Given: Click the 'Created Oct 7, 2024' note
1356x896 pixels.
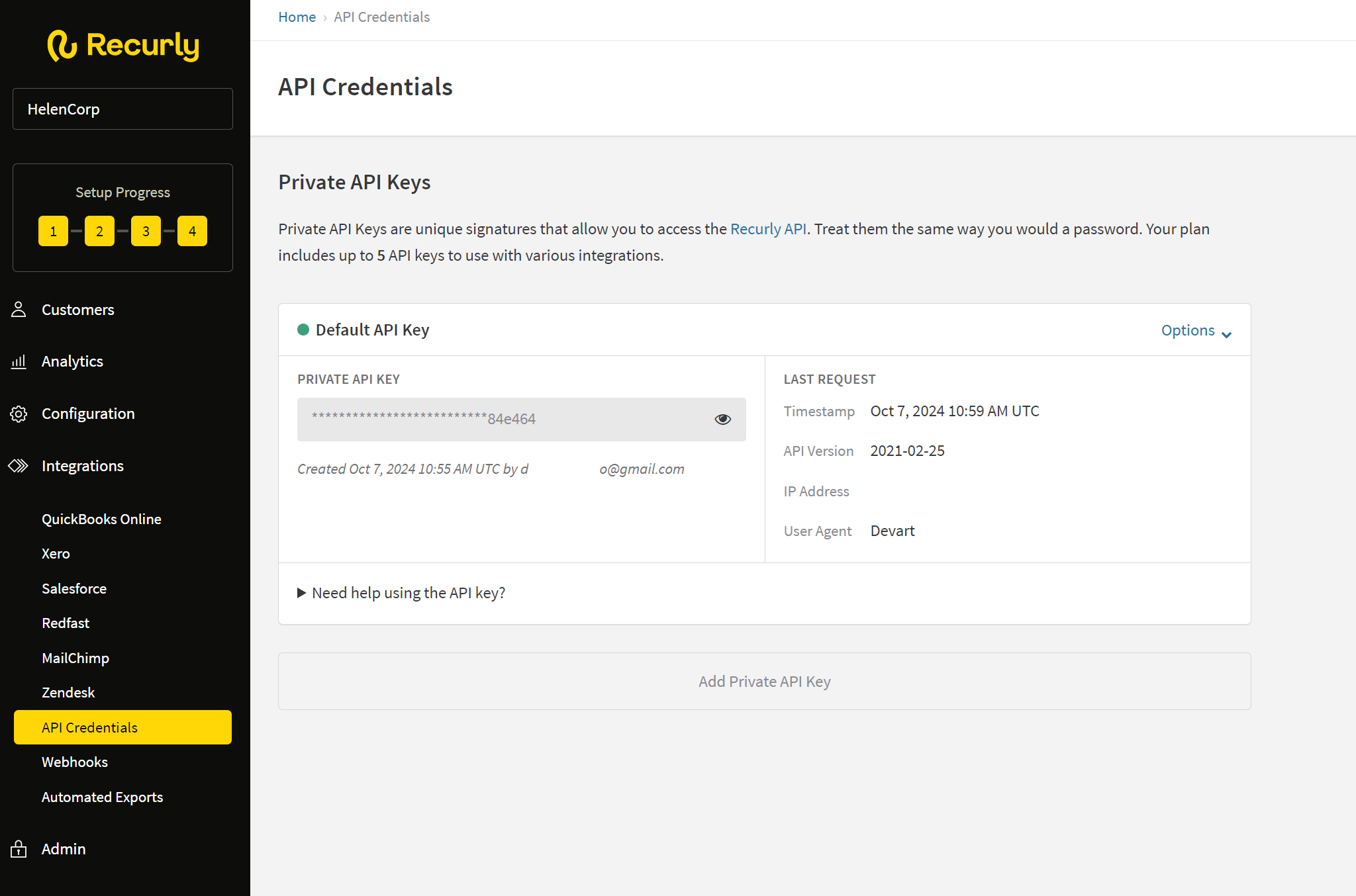Looking at the screenshot, I should click(x=491, y=469).
